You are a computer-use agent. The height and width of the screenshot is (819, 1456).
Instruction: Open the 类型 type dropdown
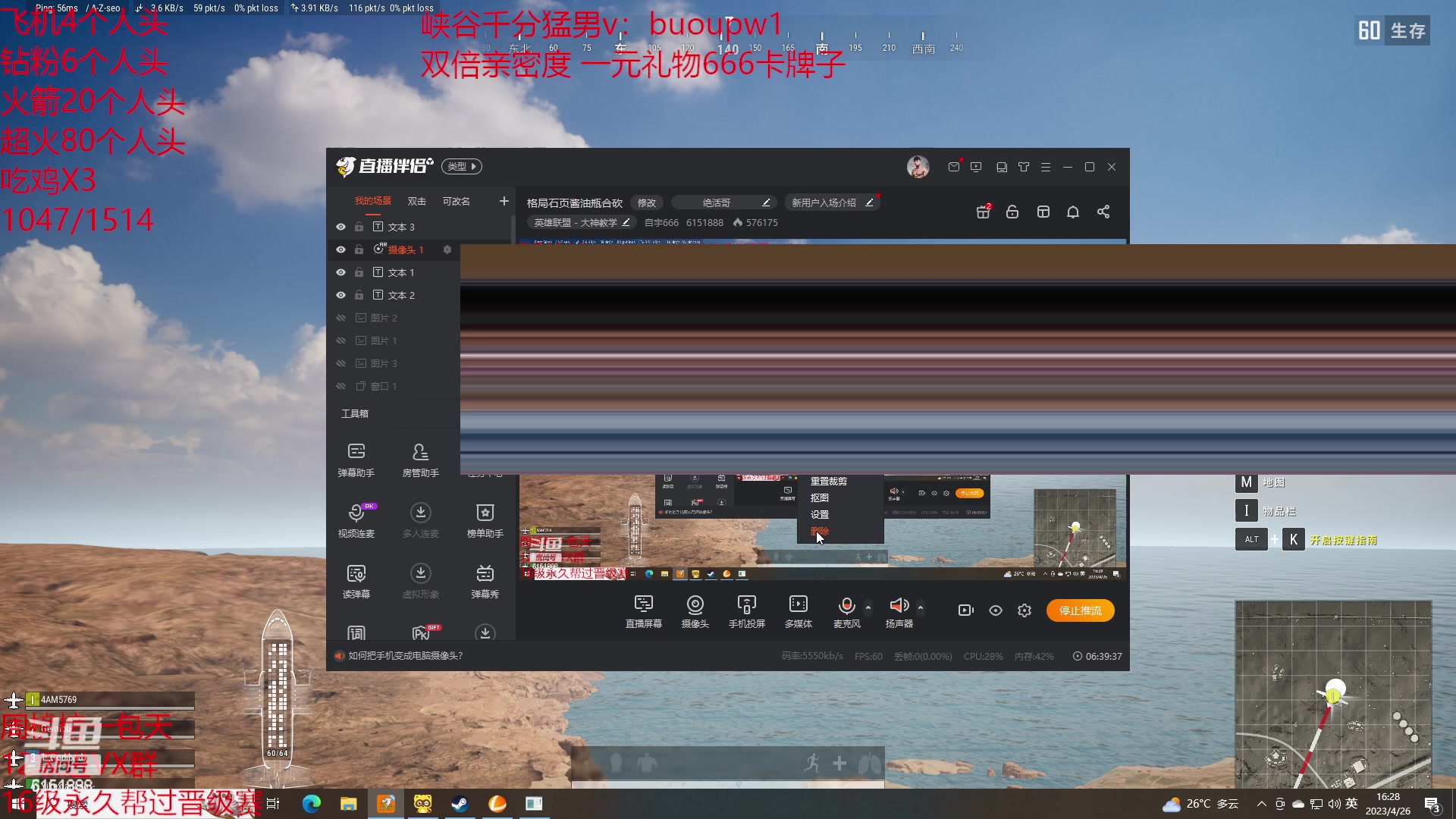tap(462, 167)
